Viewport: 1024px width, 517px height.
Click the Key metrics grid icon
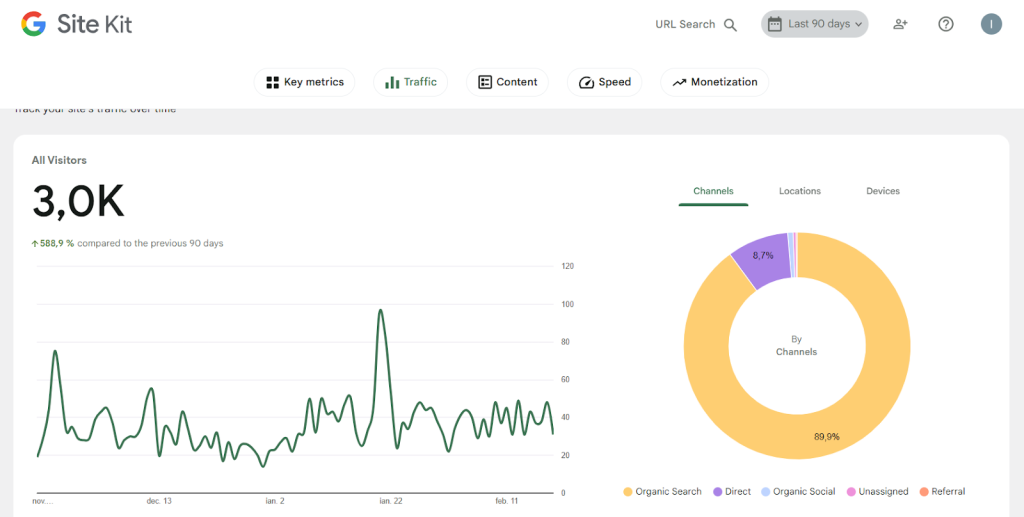click(x=272, y=82)
